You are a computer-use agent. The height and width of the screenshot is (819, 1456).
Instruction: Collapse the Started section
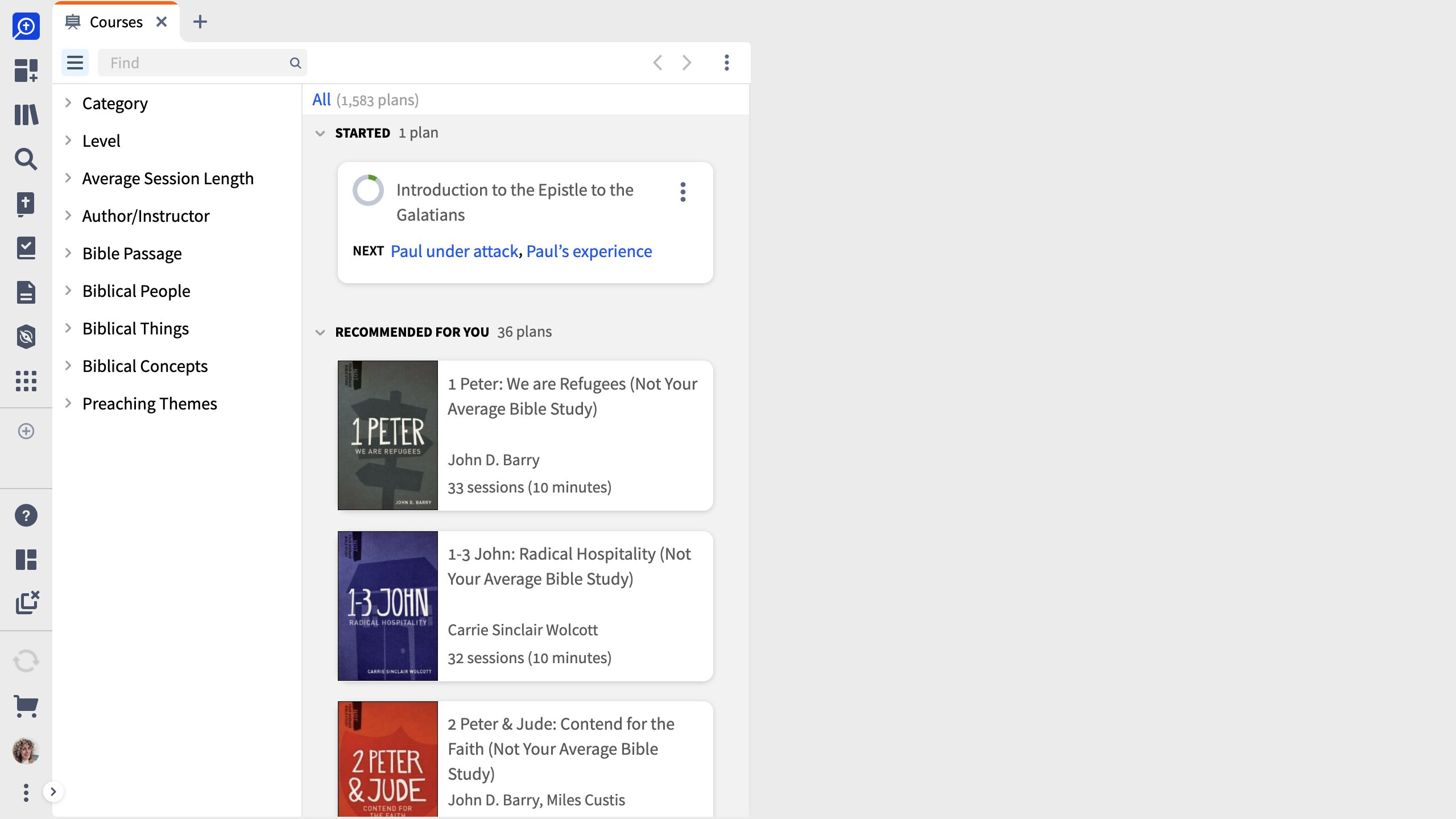click(320, 134)
